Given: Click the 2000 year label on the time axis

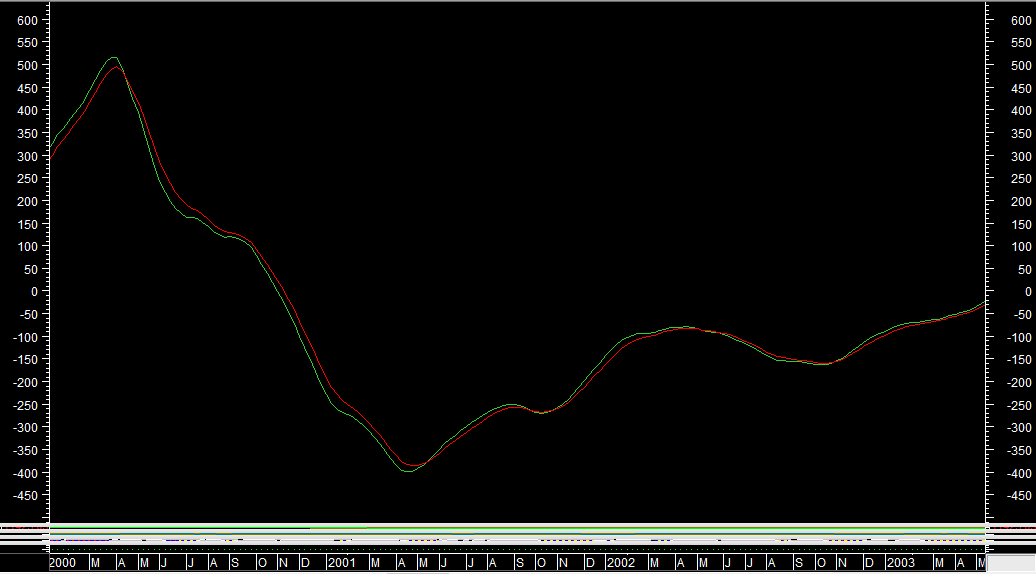Looking at the screenshot, I should (x=62, y=563).
